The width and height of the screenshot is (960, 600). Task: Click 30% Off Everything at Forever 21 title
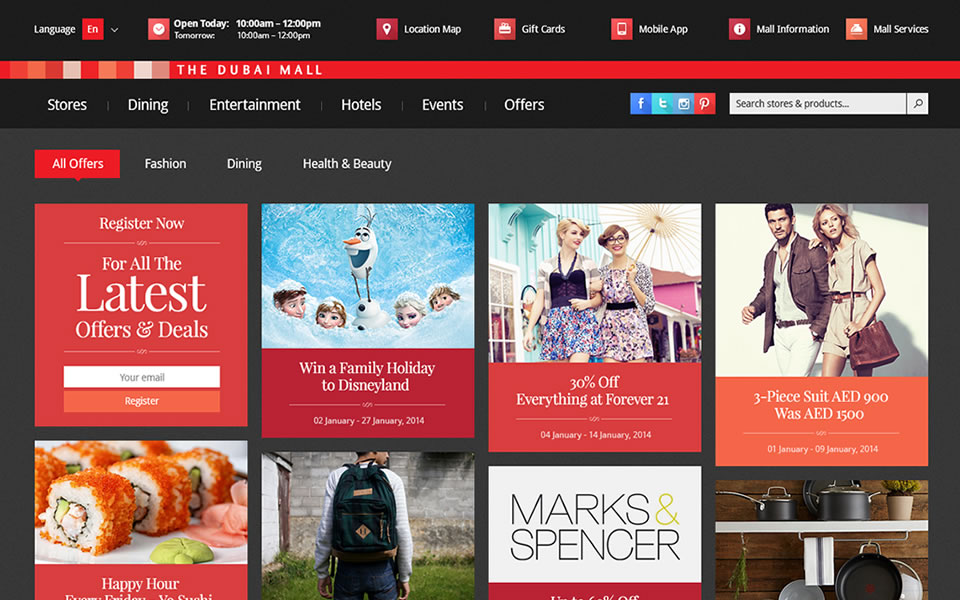click(593, 391)
